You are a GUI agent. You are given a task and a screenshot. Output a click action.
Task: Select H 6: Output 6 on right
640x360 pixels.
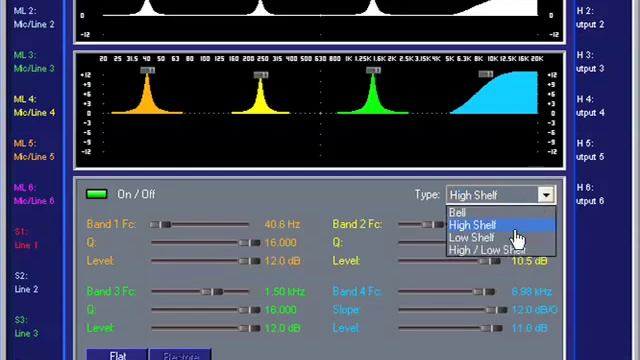coord(590,194)
